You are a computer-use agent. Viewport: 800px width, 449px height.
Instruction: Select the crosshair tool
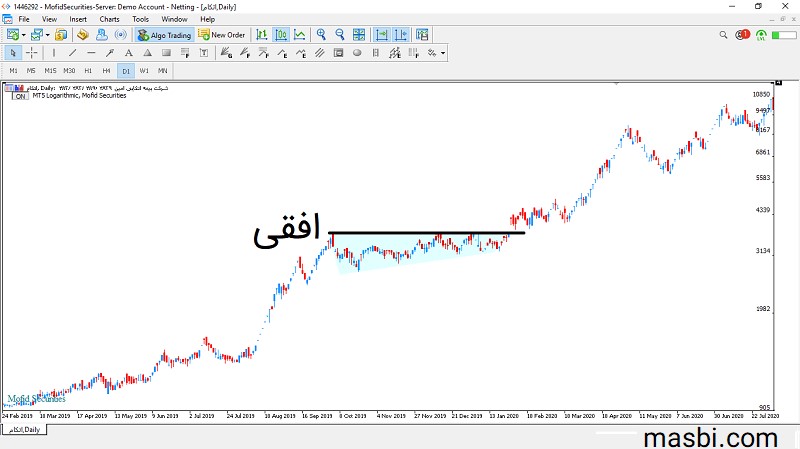[x=32, y=52]
